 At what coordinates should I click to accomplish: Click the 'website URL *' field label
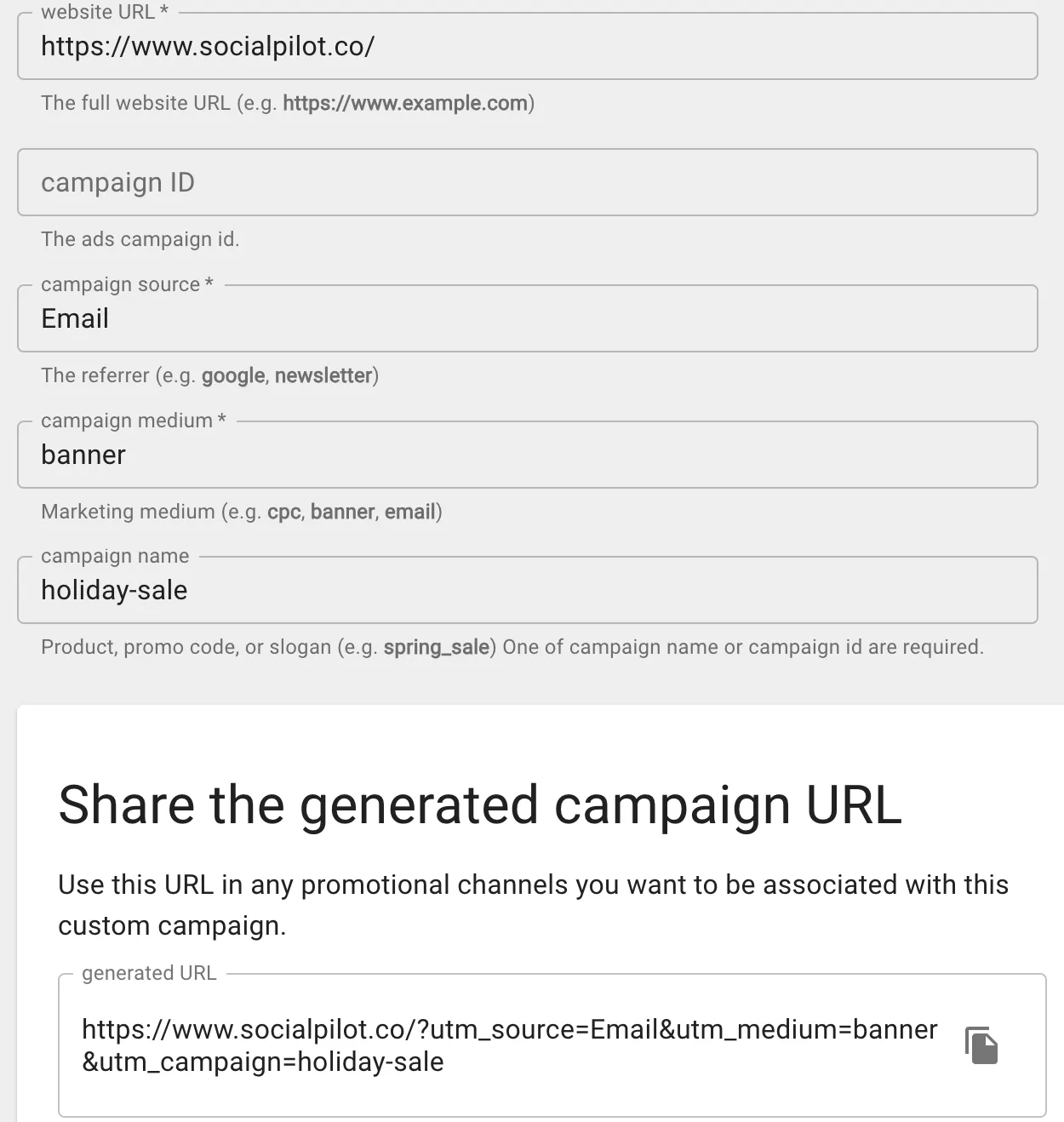point(105,12)
